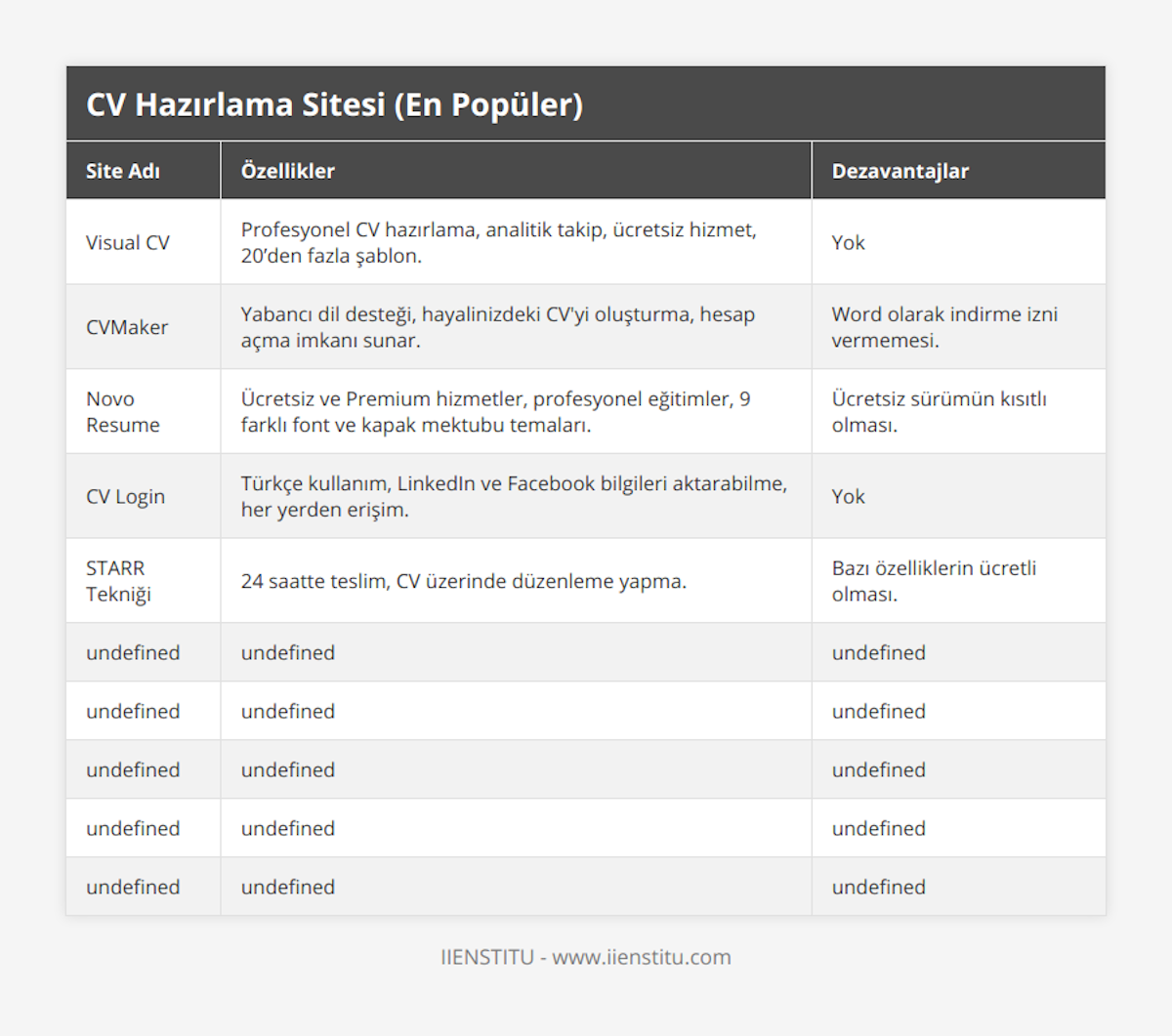Viewport: 1172px width, 1036px height.
Task: Select the 'CVMaker' site name cell
Action: coord(127,327)
